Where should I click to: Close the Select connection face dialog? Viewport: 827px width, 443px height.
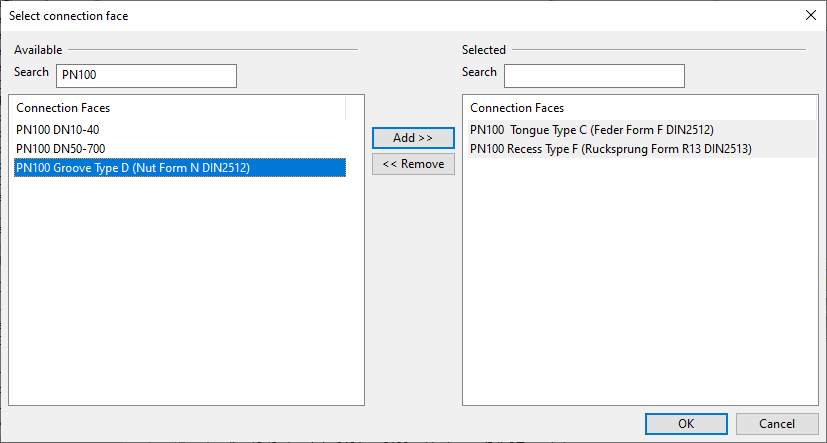click(x=810, y=15)
